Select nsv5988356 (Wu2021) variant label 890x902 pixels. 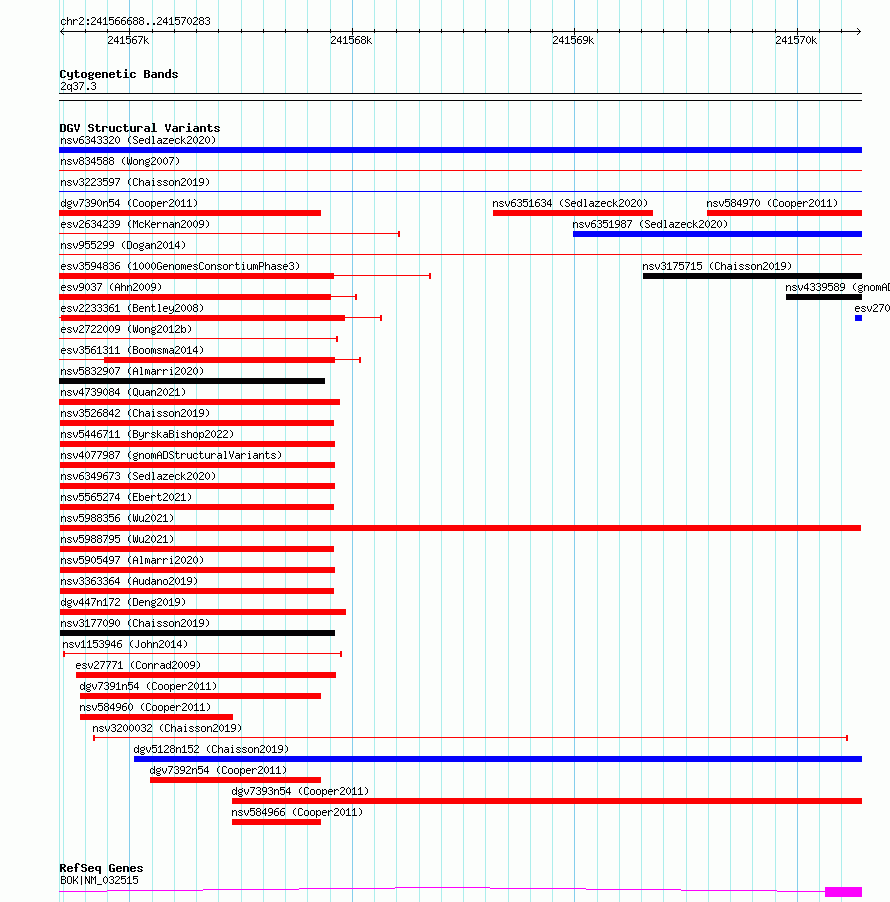pos(117,518)
